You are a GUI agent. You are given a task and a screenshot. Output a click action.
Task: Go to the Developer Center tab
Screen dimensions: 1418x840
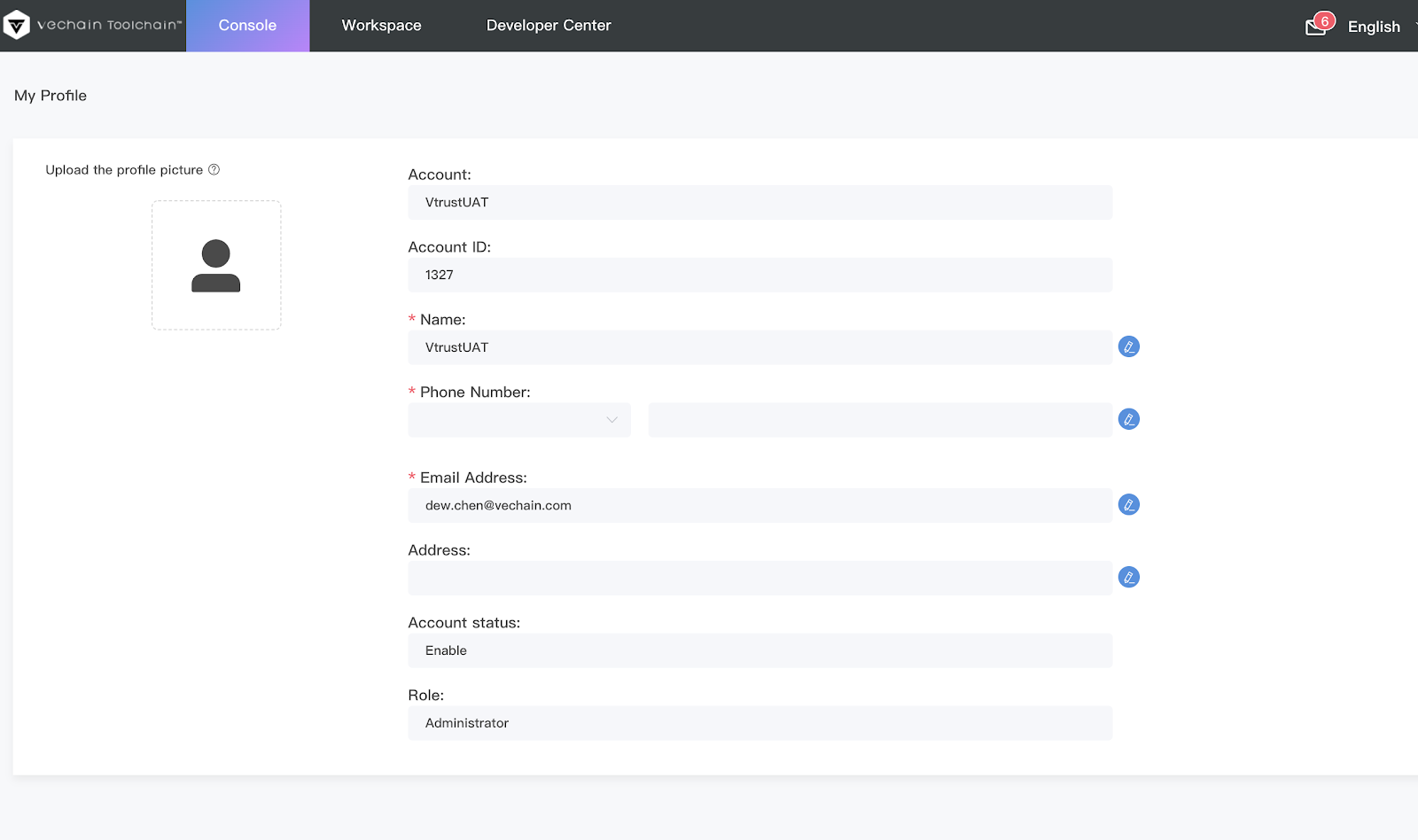point(549,26)
